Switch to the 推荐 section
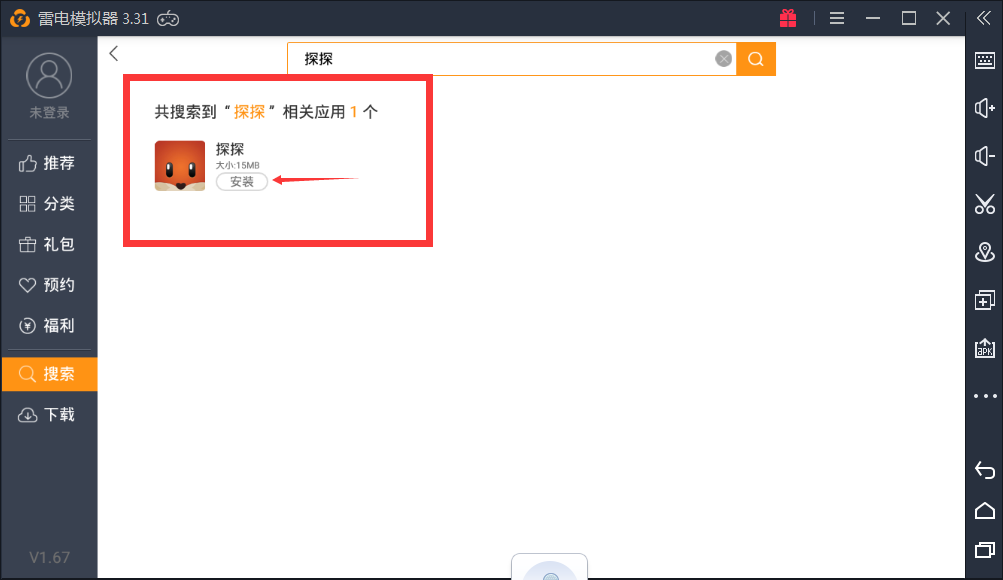 49,163
